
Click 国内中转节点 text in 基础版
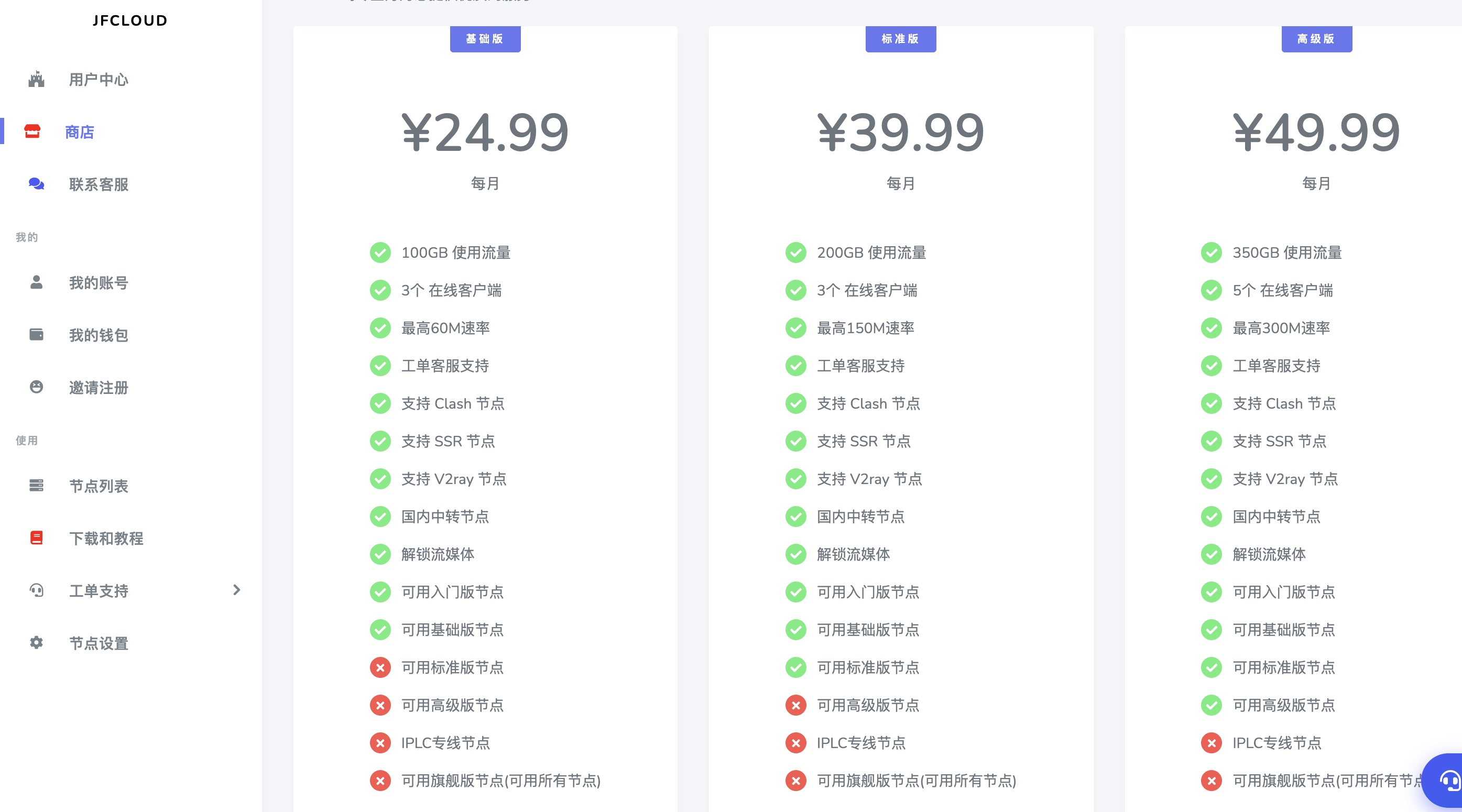click(445, 517)
